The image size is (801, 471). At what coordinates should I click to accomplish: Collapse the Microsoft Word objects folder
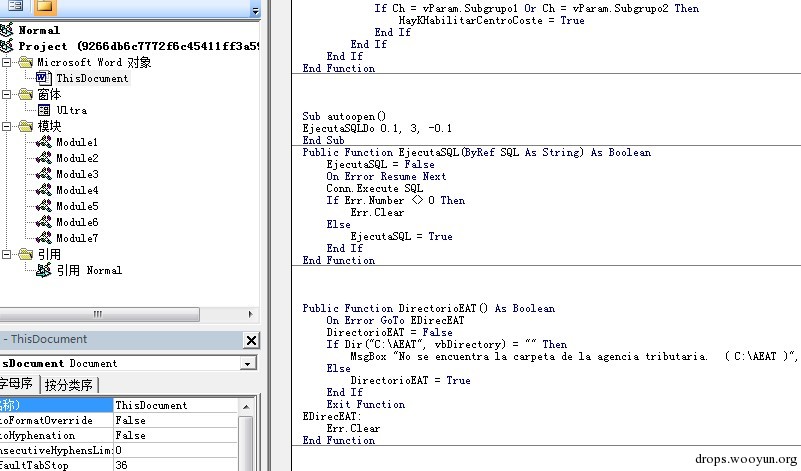pos(7,62)
